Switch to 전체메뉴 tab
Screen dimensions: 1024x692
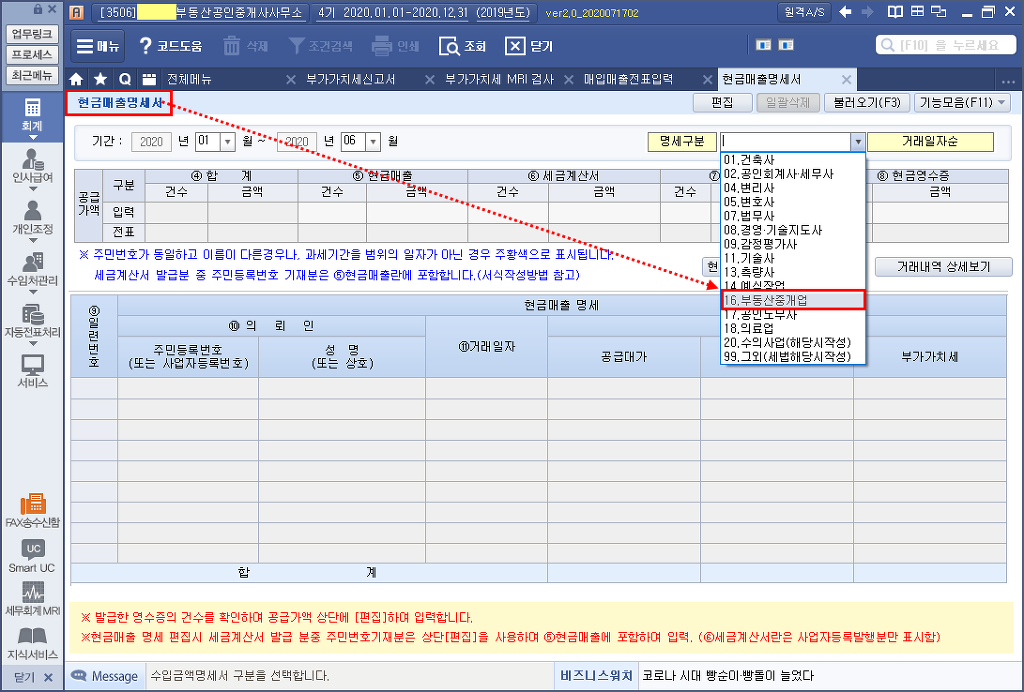(x=189, y=80)
